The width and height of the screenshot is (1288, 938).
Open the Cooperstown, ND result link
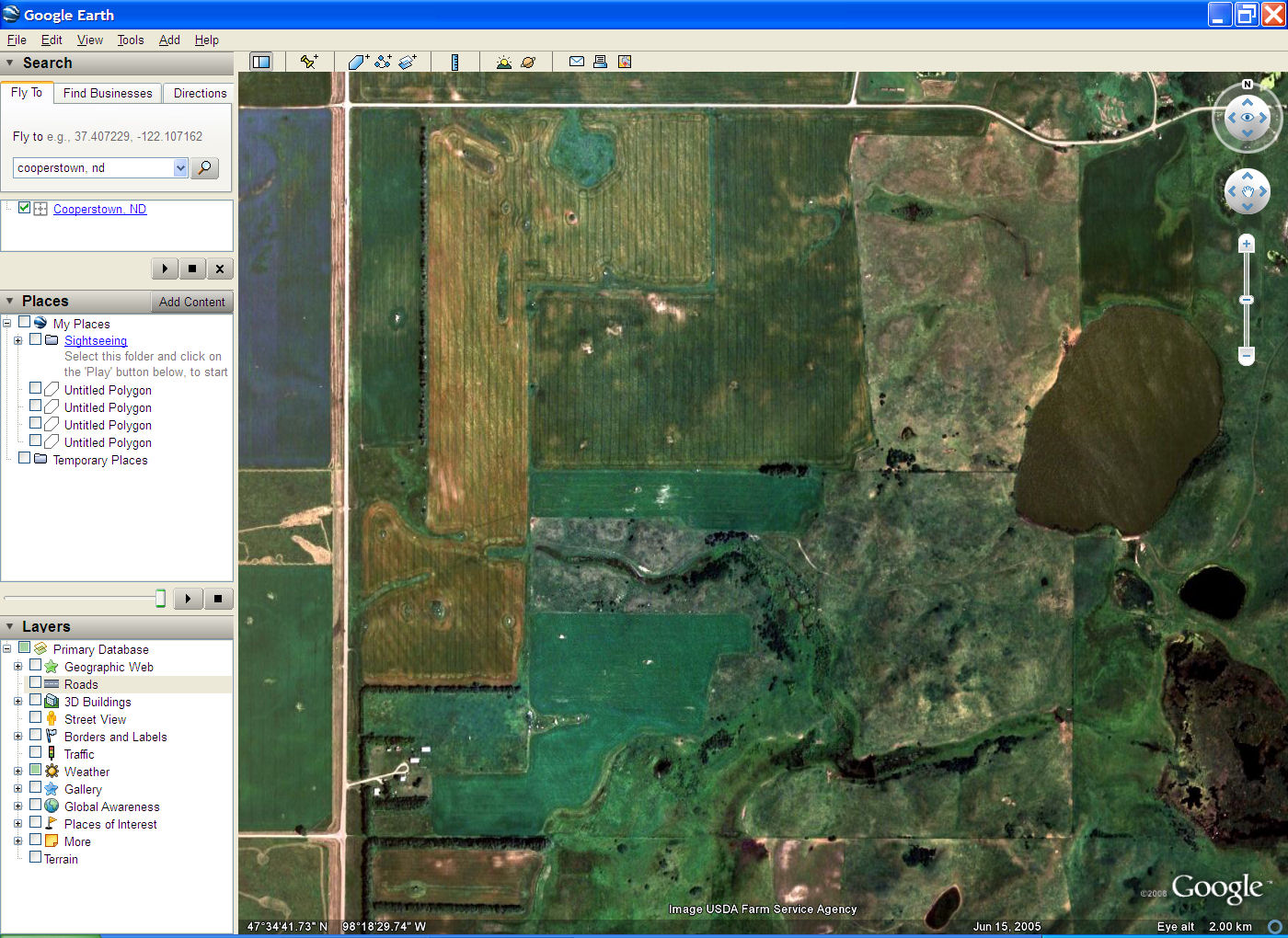(x=99, y=209)
